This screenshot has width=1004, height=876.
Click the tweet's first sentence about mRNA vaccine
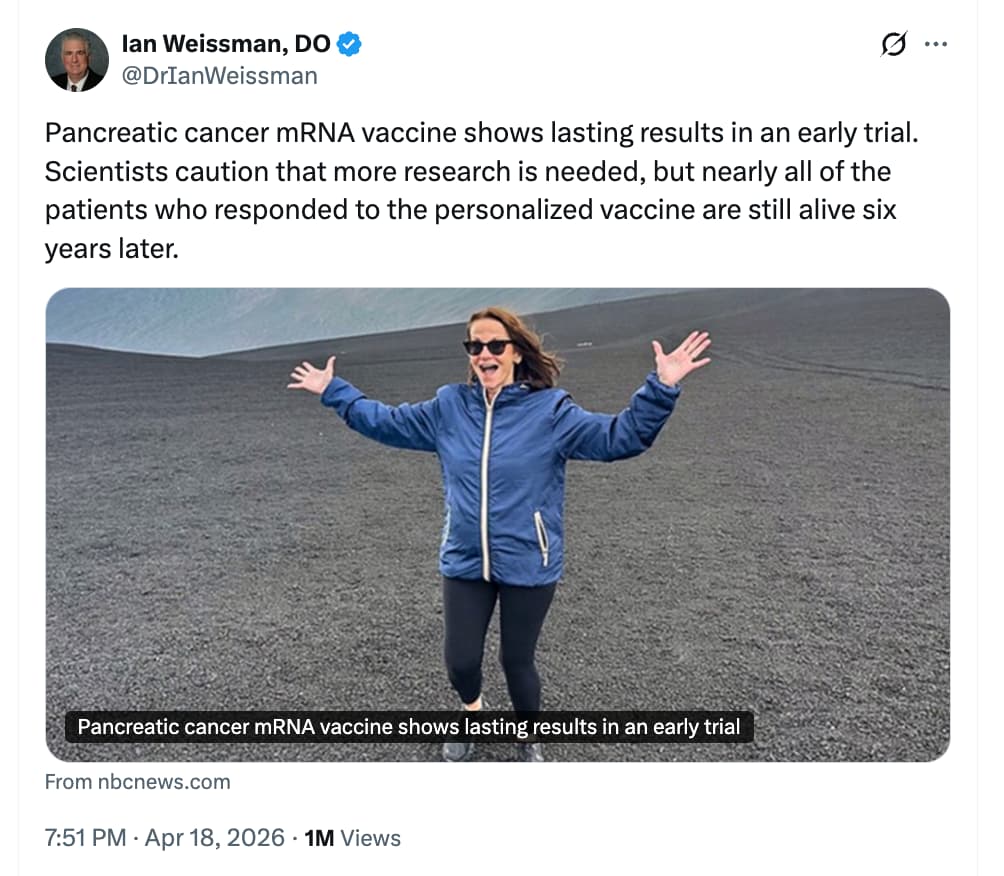480,133
